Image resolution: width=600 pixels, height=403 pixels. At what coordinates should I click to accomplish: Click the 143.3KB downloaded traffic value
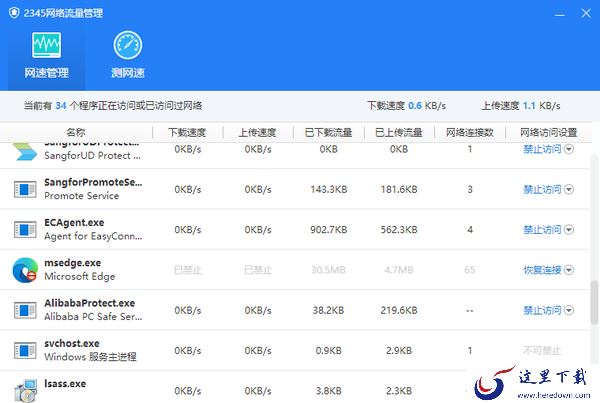tap(329, 189)
